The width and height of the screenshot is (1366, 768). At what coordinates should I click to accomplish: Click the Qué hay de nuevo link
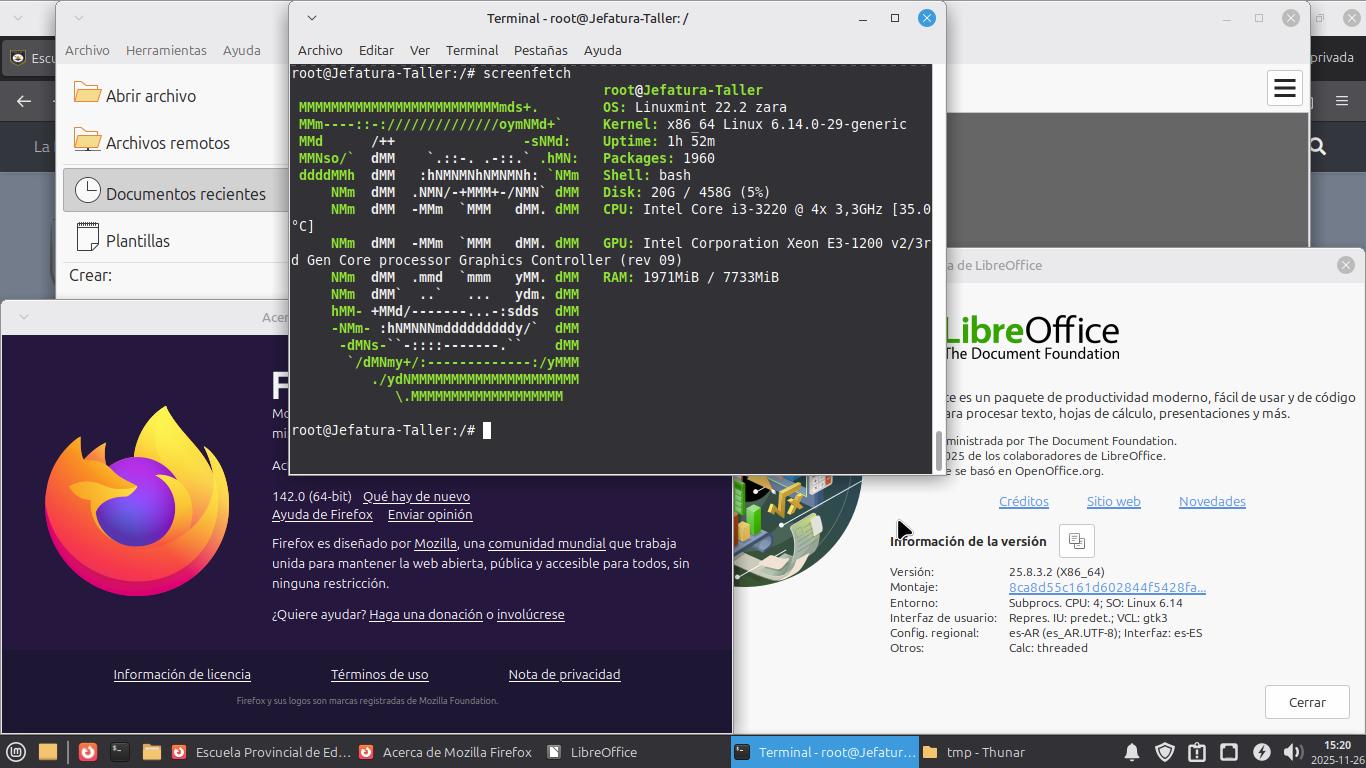click(x=416, y=496)
